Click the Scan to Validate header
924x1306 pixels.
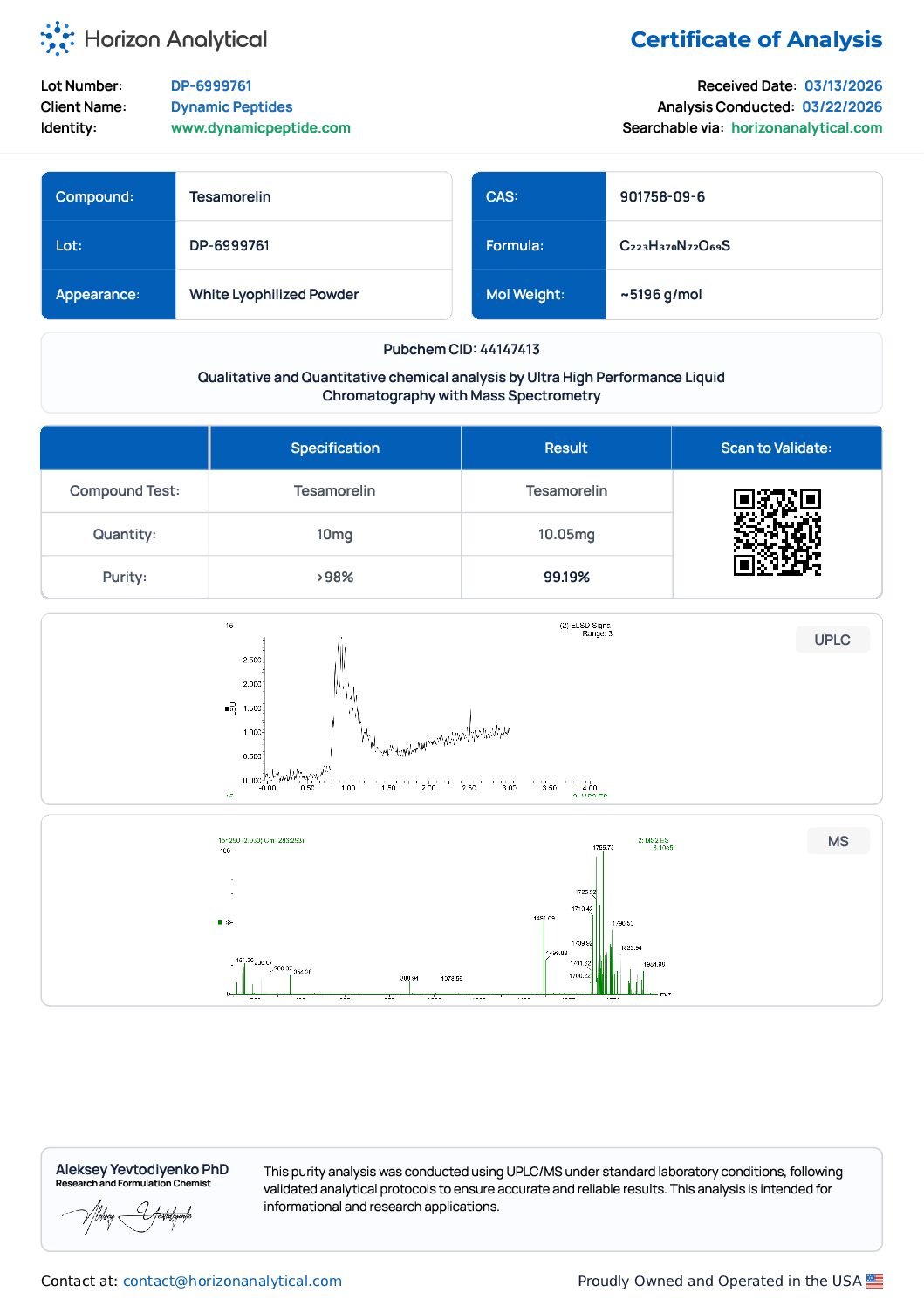point(776,448)
